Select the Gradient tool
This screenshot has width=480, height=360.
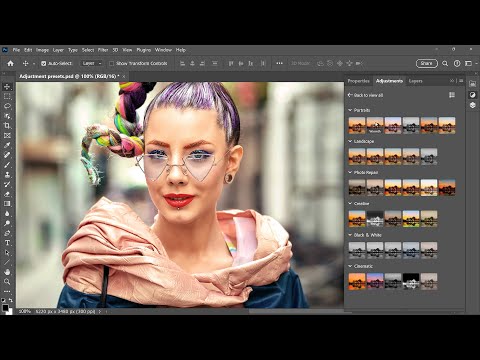click(7, 204)
